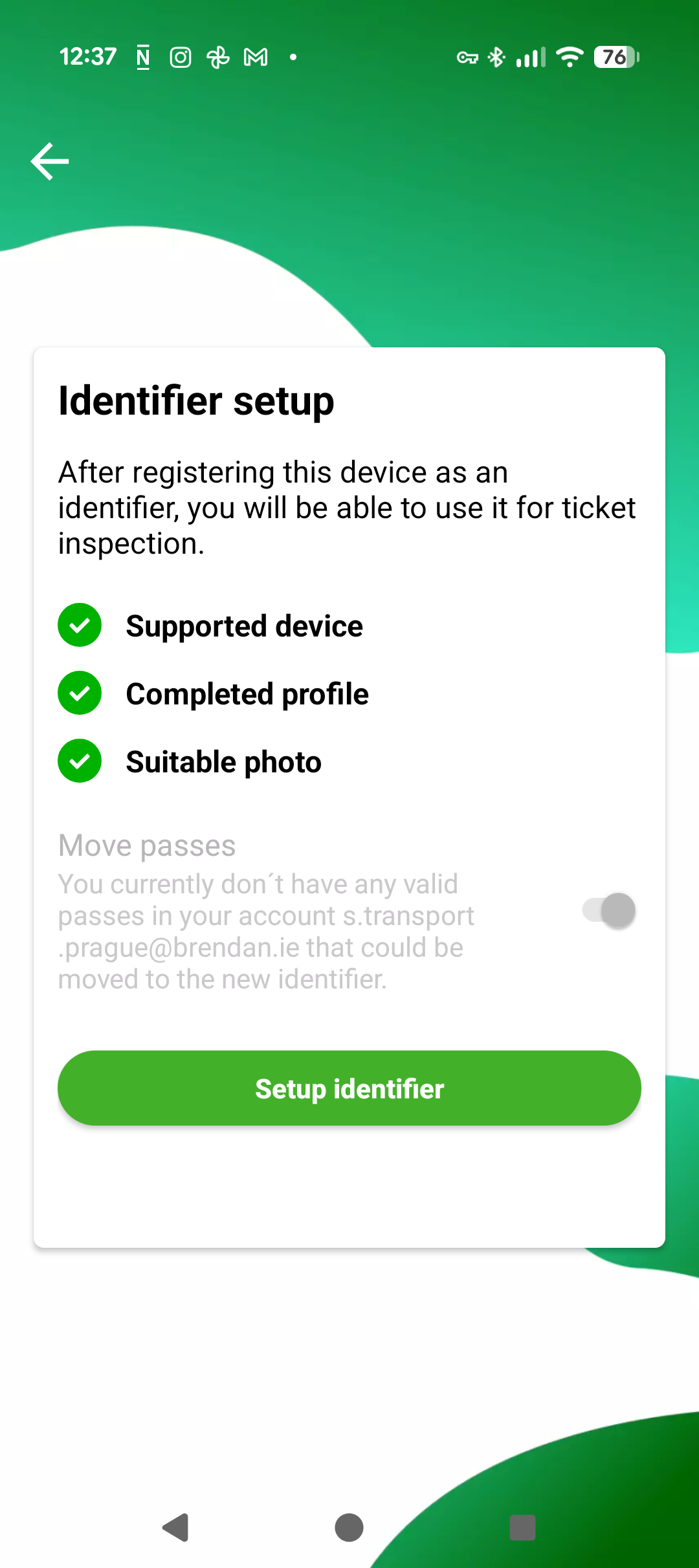Tap the VPN key status icon

tap(467, 58)
